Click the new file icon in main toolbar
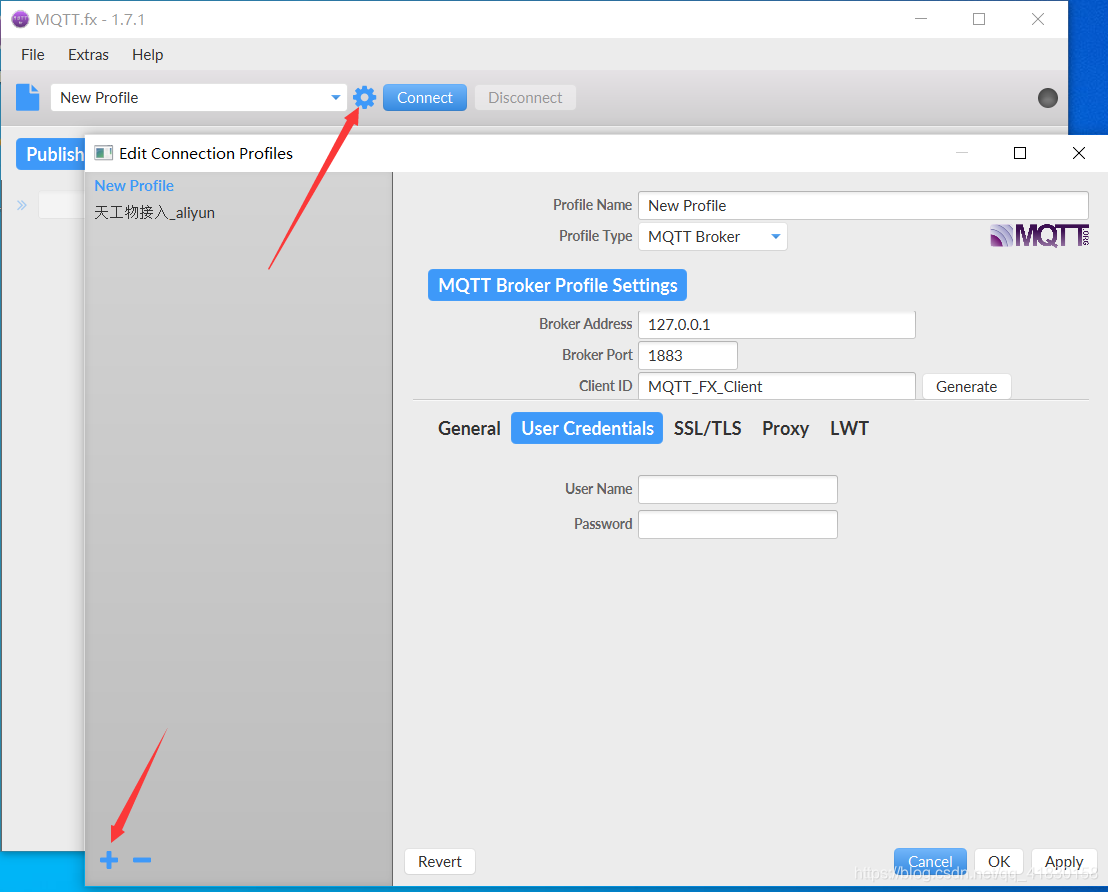This screenshot has height=892, width=1108. point(28,98)
